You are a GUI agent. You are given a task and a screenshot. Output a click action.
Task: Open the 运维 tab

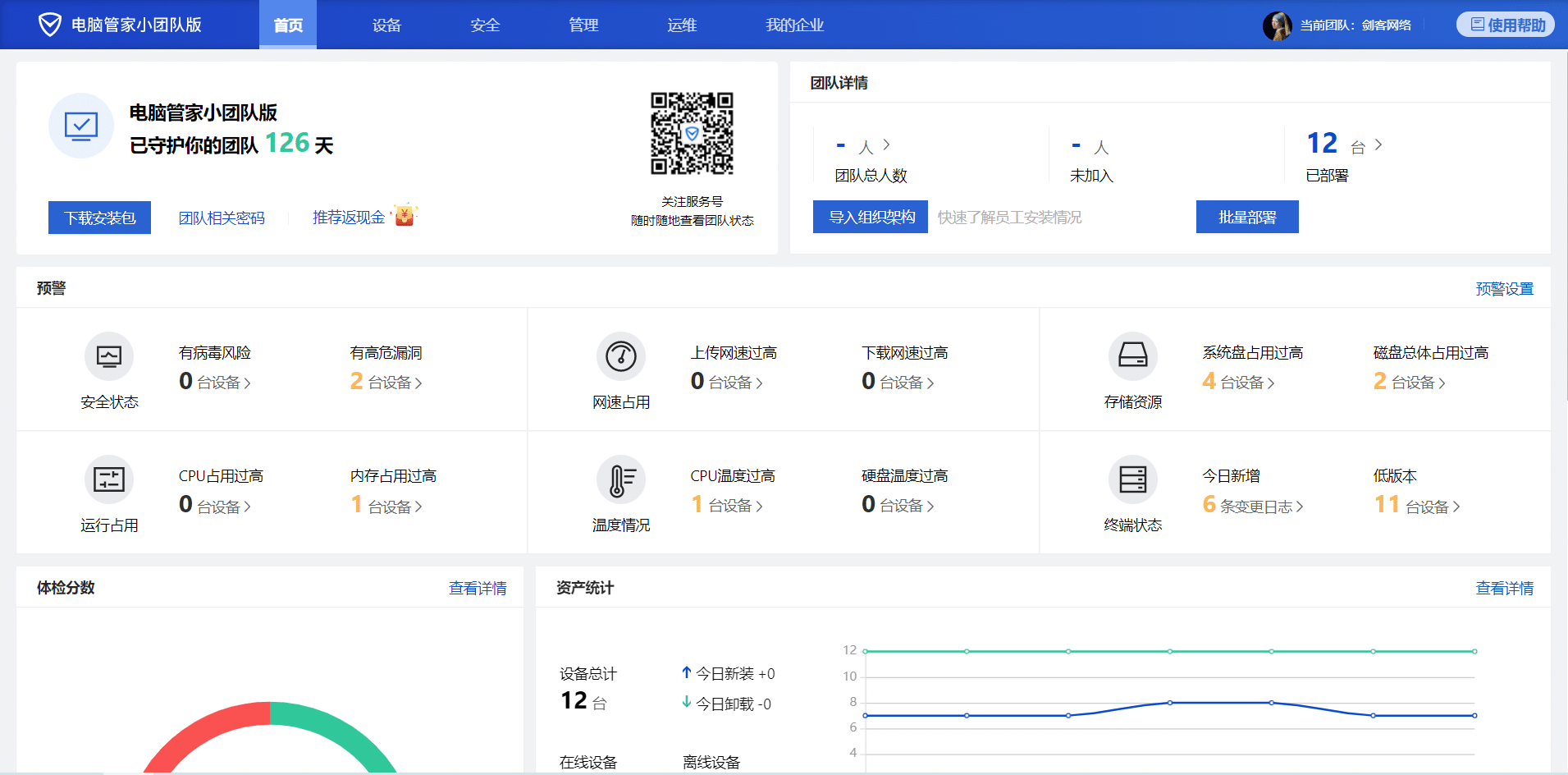pos(682,25)
